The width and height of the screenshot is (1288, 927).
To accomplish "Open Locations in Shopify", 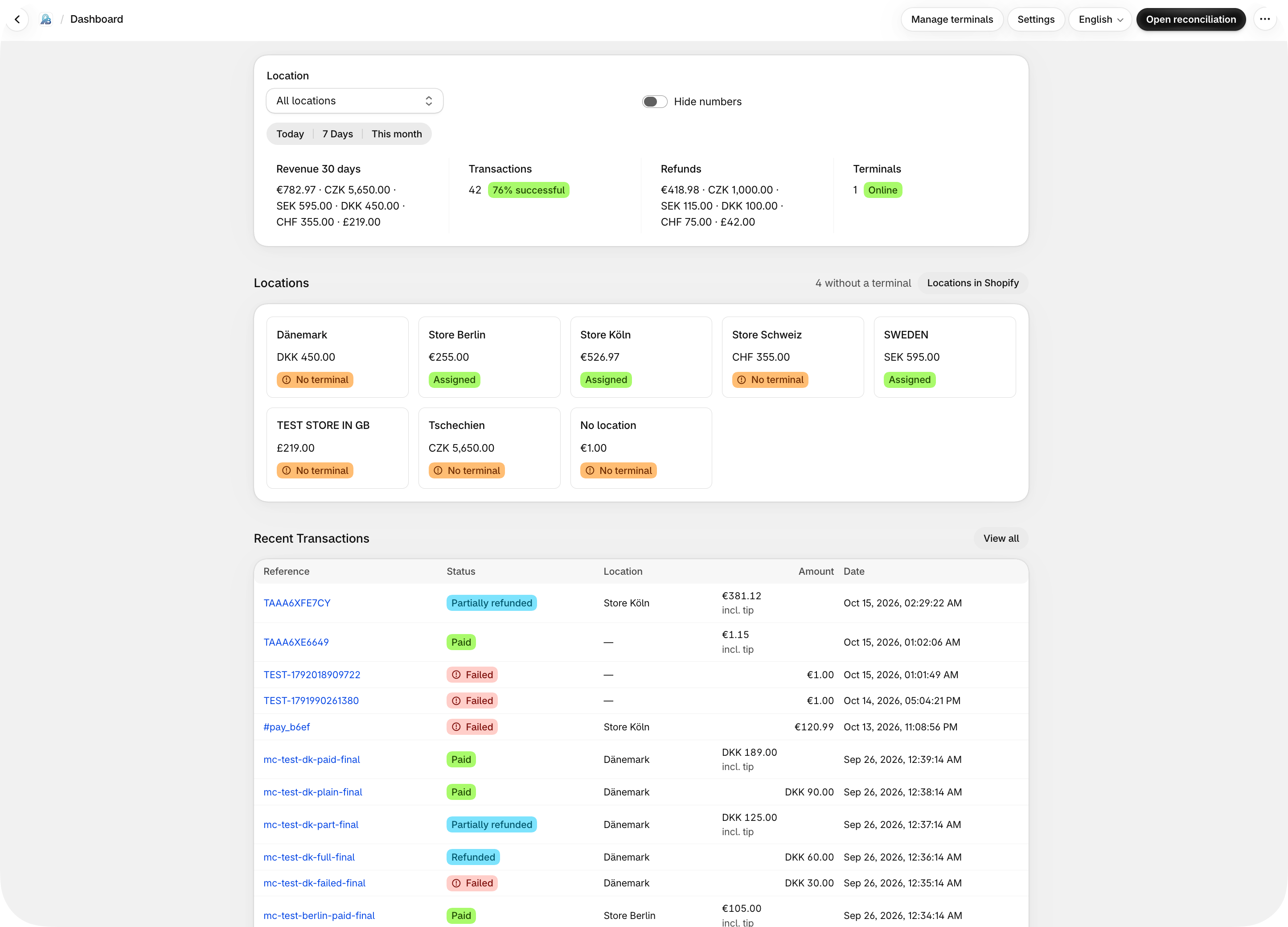I will (973, 283).
